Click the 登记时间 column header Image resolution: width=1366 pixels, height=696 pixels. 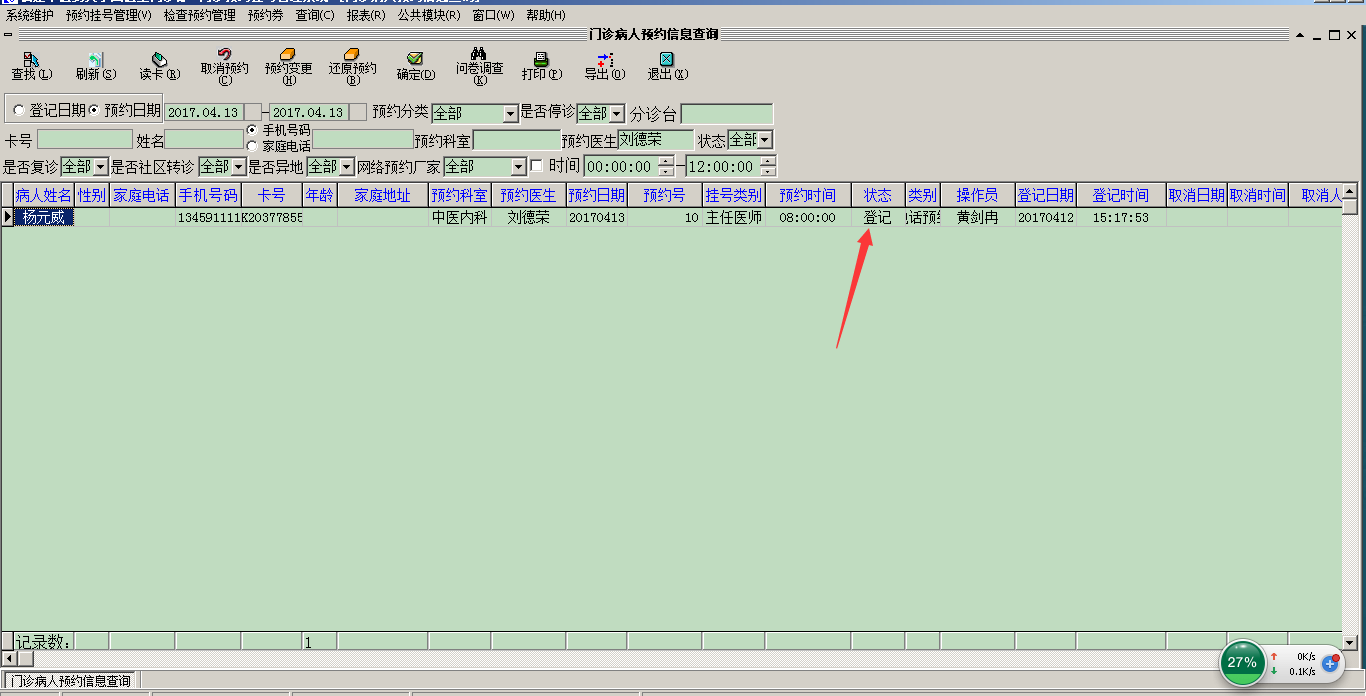(1121, 195)
